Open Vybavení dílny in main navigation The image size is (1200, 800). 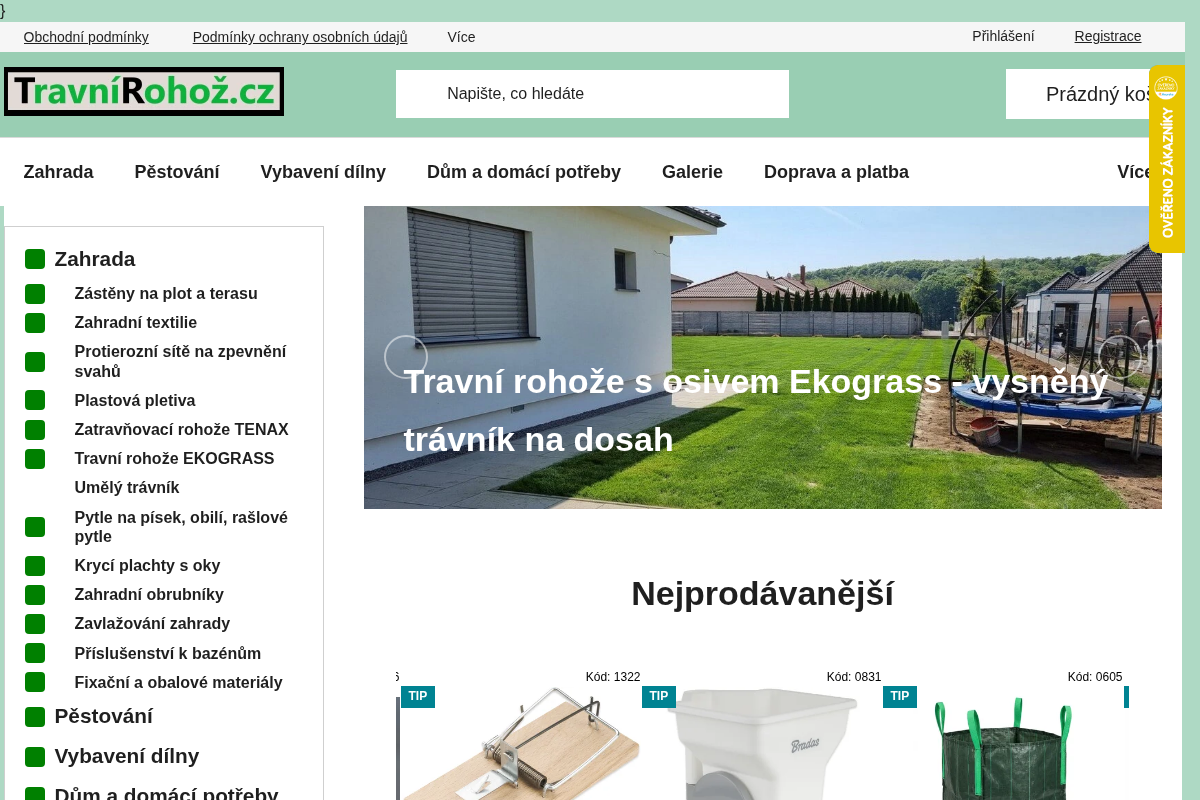pos(323,172)
